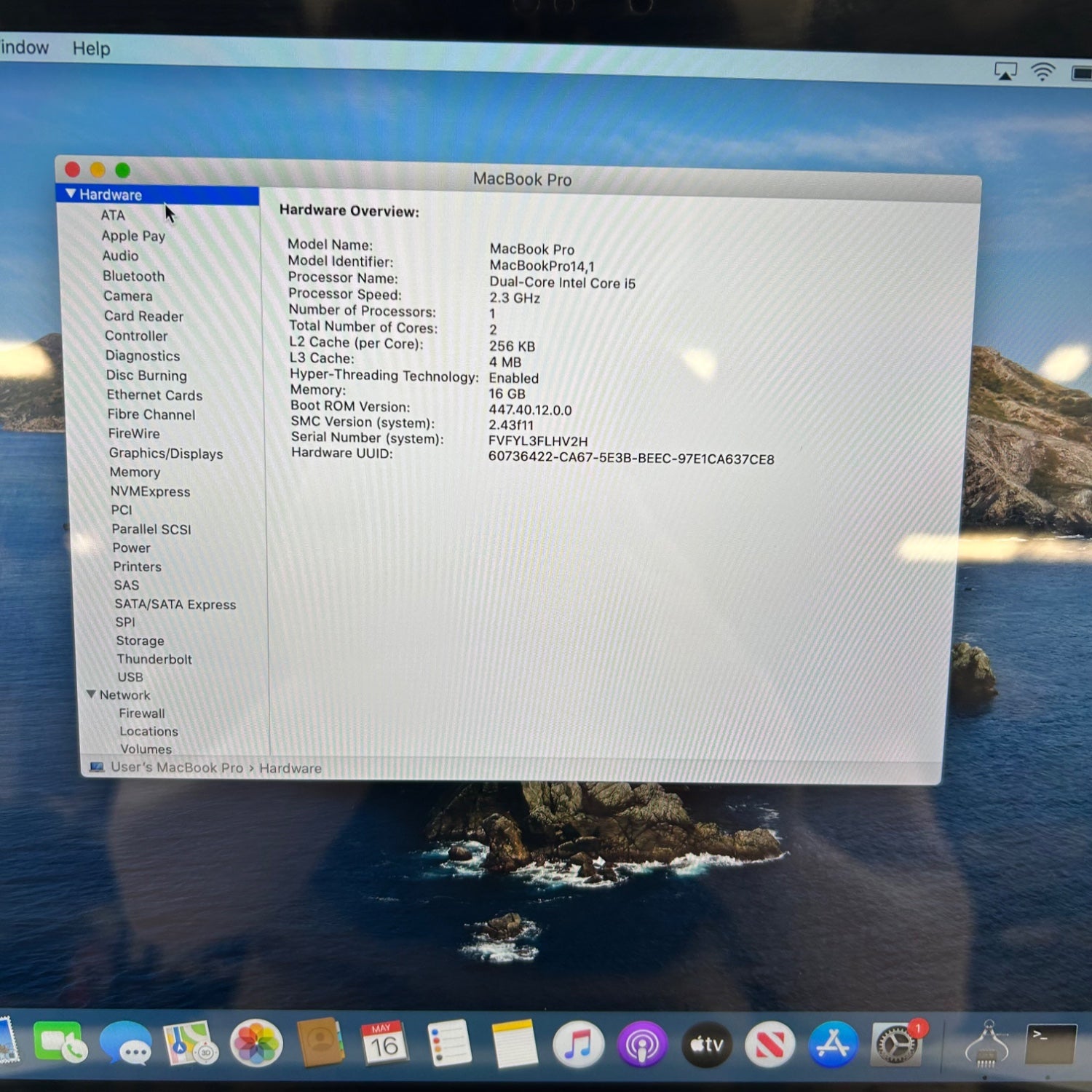Open System Preferences with the update badge
Viewport: 1092px width, 1092px height.
pos(898,1045)
